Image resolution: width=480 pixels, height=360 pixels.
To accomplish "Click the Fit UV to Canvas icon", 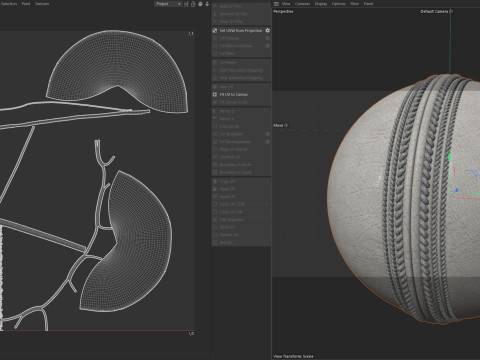I will pyautogui.click(x=215, y=94).
